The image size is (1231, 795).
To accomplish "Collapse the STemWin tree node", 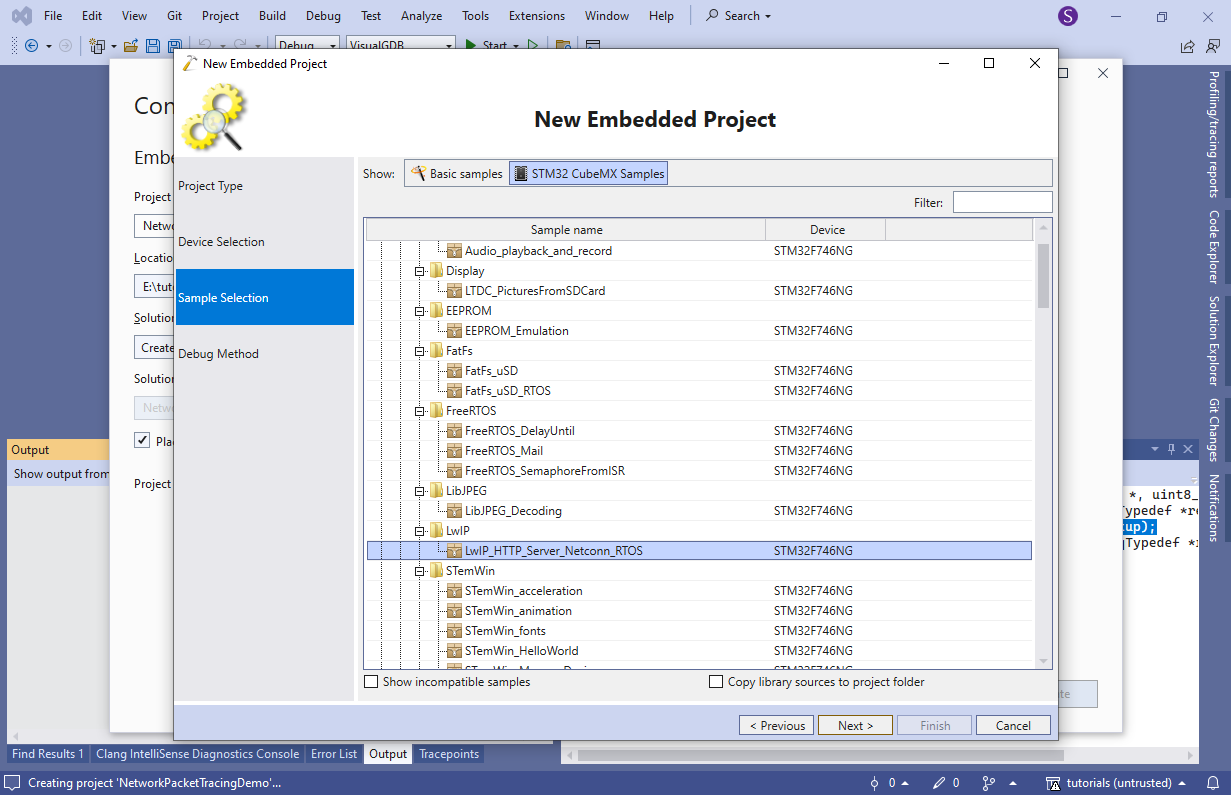I will 420,571.
